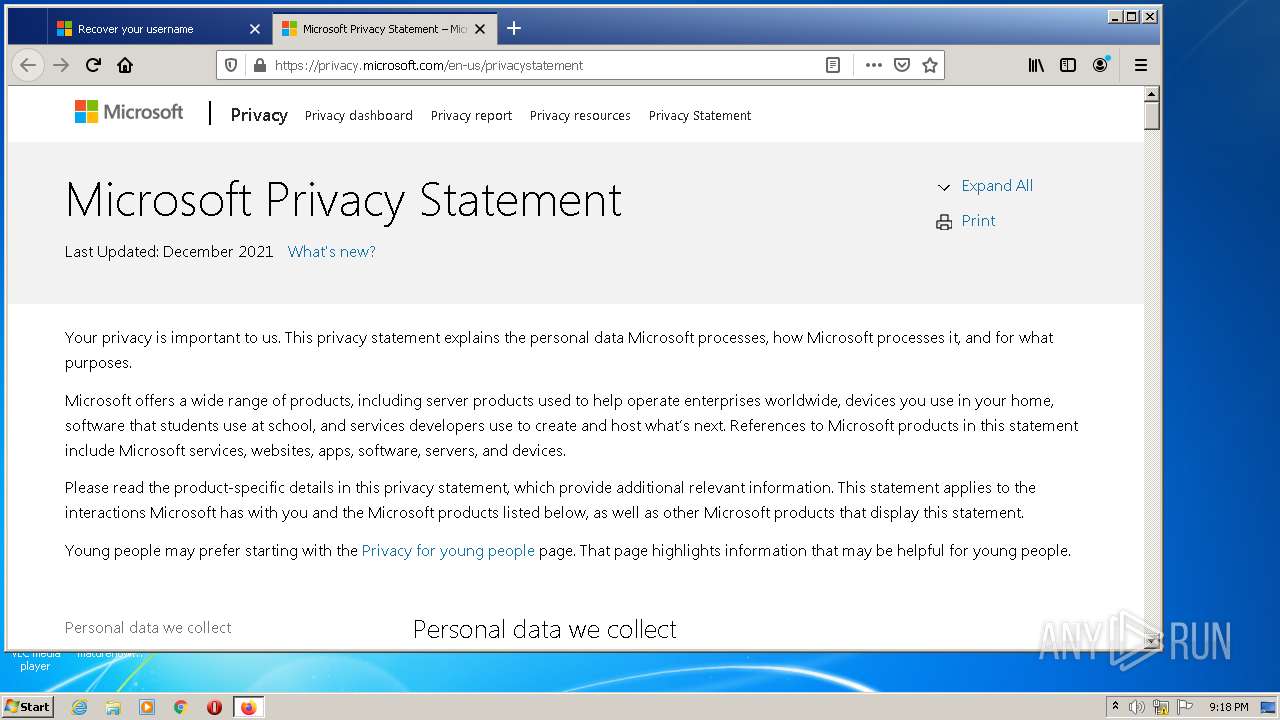
Task: Open Privacy dashboard nav item
Action: point(359,116)
